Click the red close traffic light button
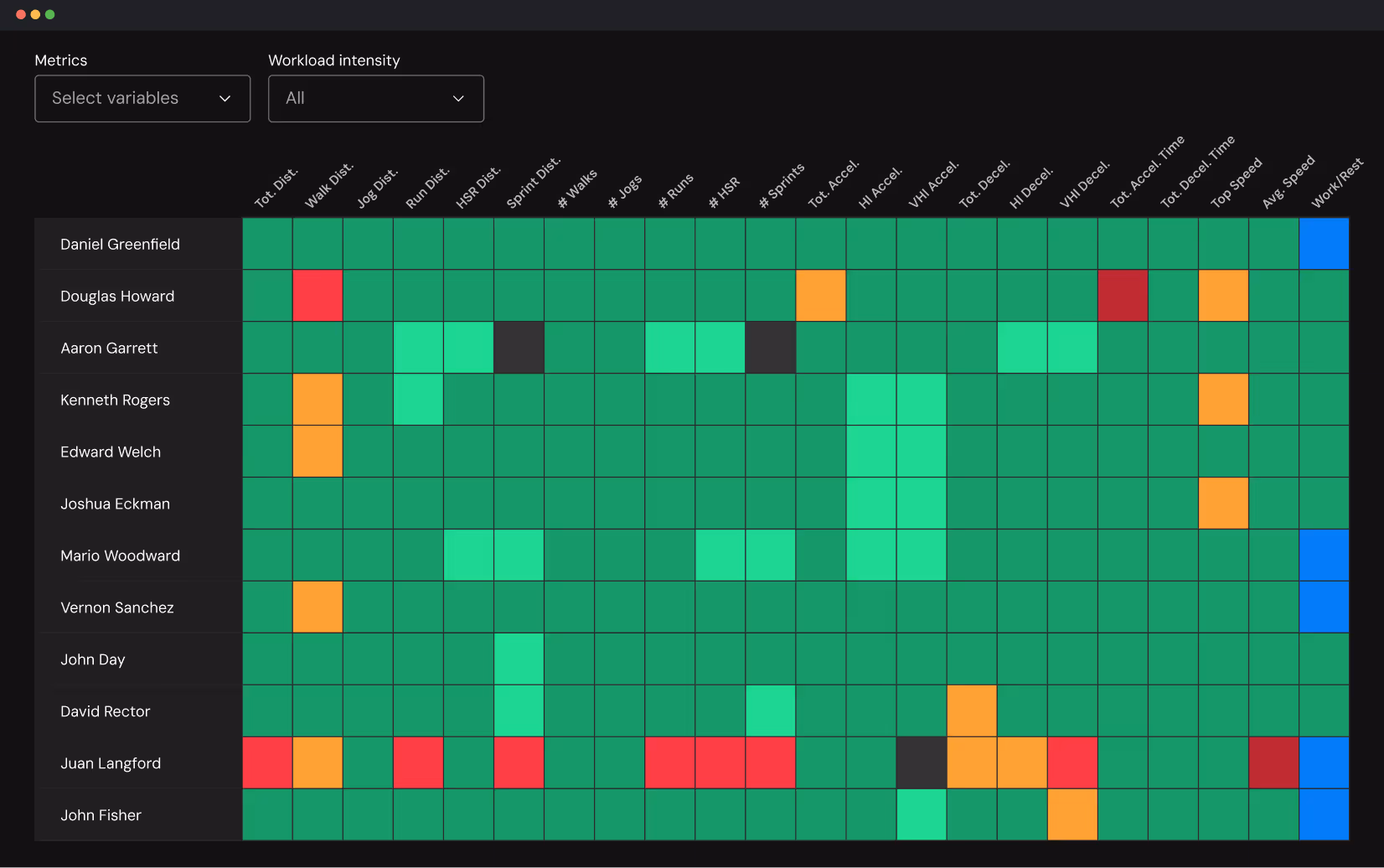1384x868 pixels. (19, 14)
